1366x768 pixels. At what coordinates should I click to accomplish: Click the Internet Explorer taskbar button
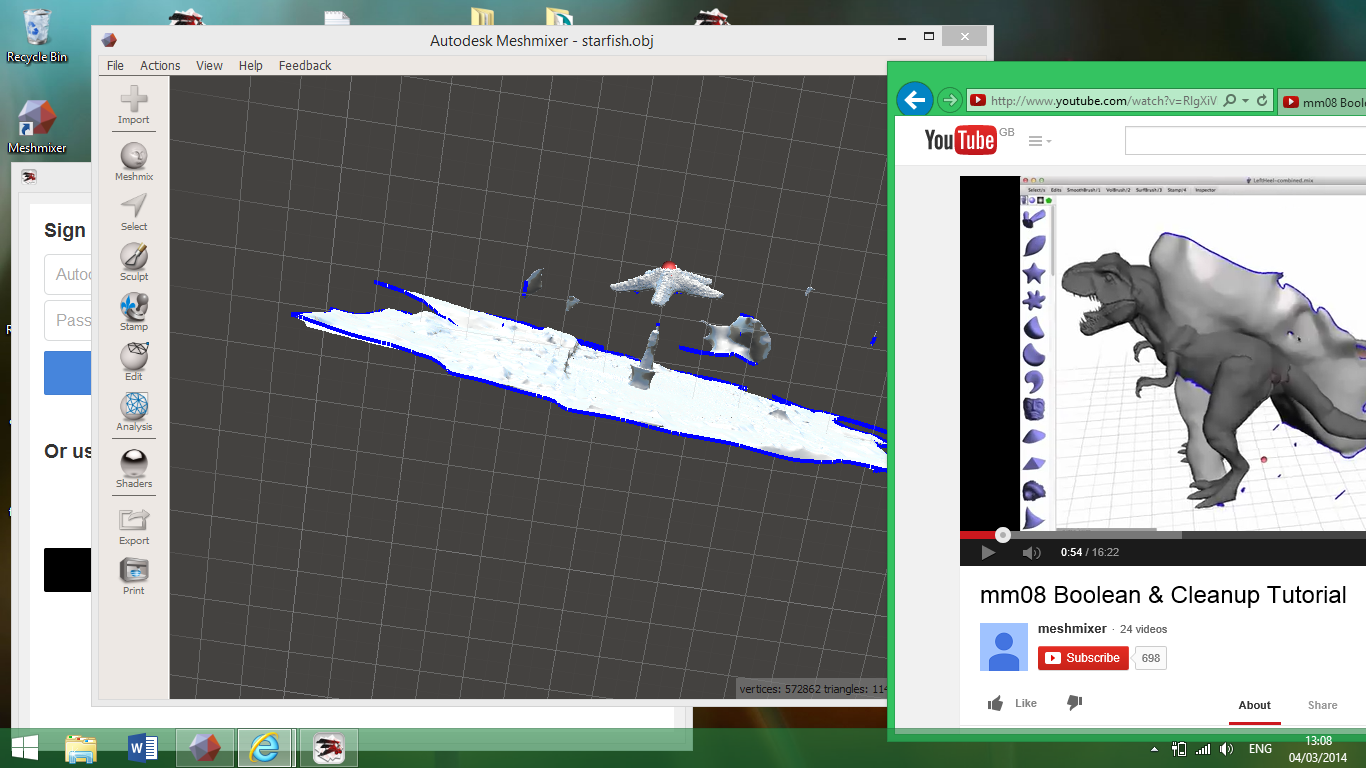tap(265, 748)
